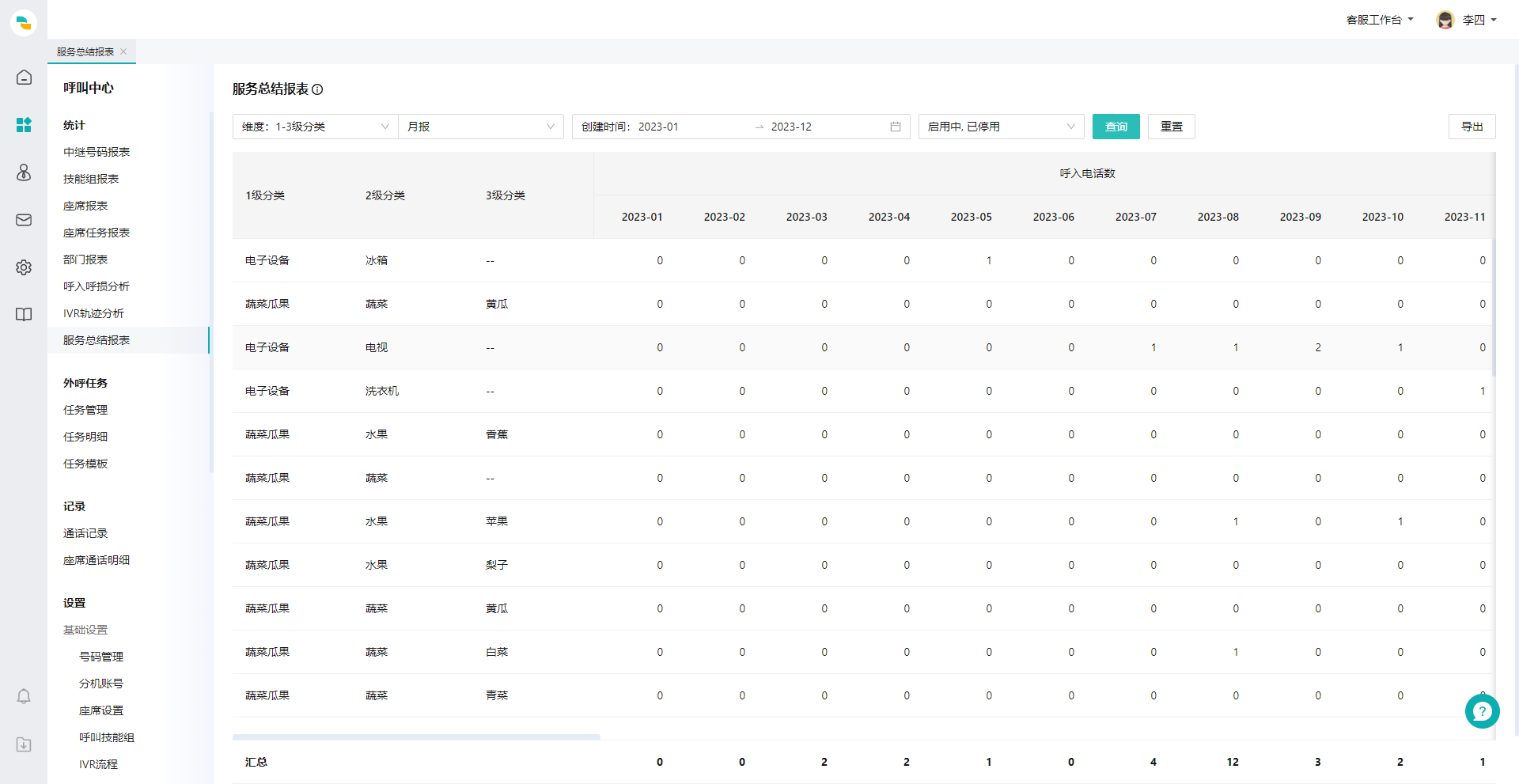Image resolution: width=1519 pixels, height=784 pixels.
Task: Open 任务管理 under 外呼任务
Action: [x=85, y=410]
